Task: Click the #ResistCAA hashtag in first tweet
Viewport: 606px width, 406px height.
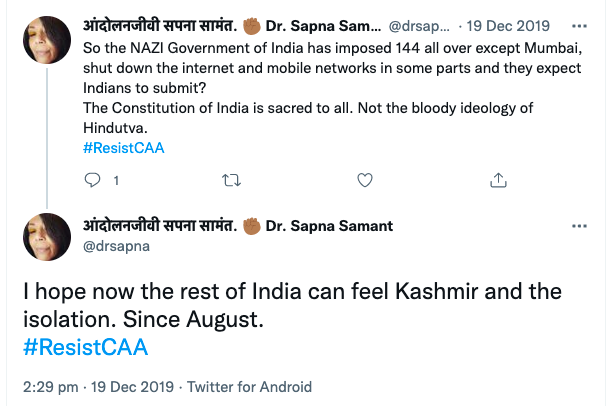Action: click(126, 148)
